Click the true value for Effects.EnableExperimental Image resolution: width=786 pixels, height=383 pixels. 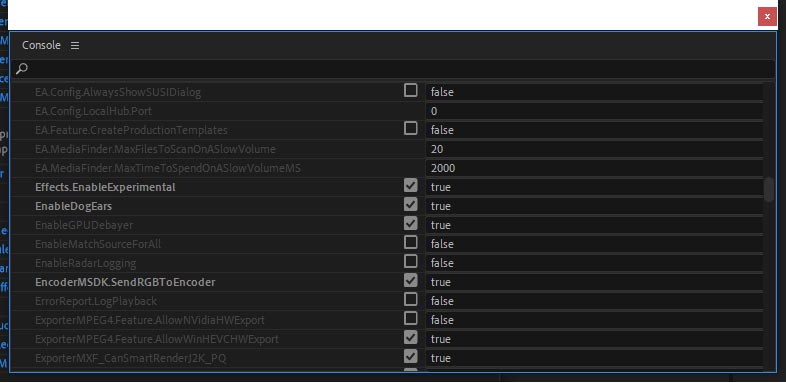point(594,187)
